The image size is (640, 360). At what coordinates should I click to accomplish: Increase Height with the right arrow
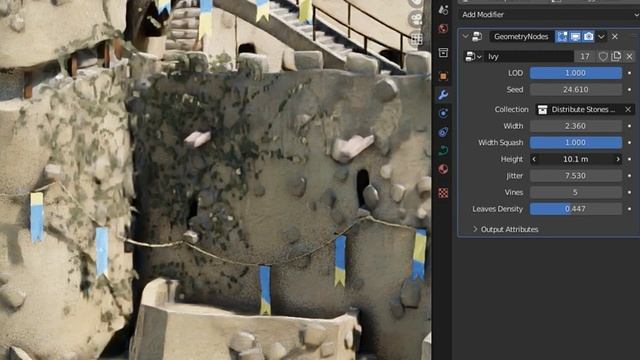(618, 159)
